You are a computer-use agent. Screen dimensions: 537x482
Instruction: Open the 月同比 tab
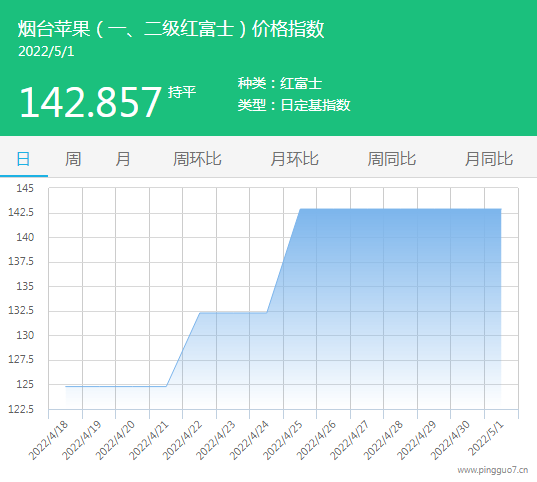point(489,159)
